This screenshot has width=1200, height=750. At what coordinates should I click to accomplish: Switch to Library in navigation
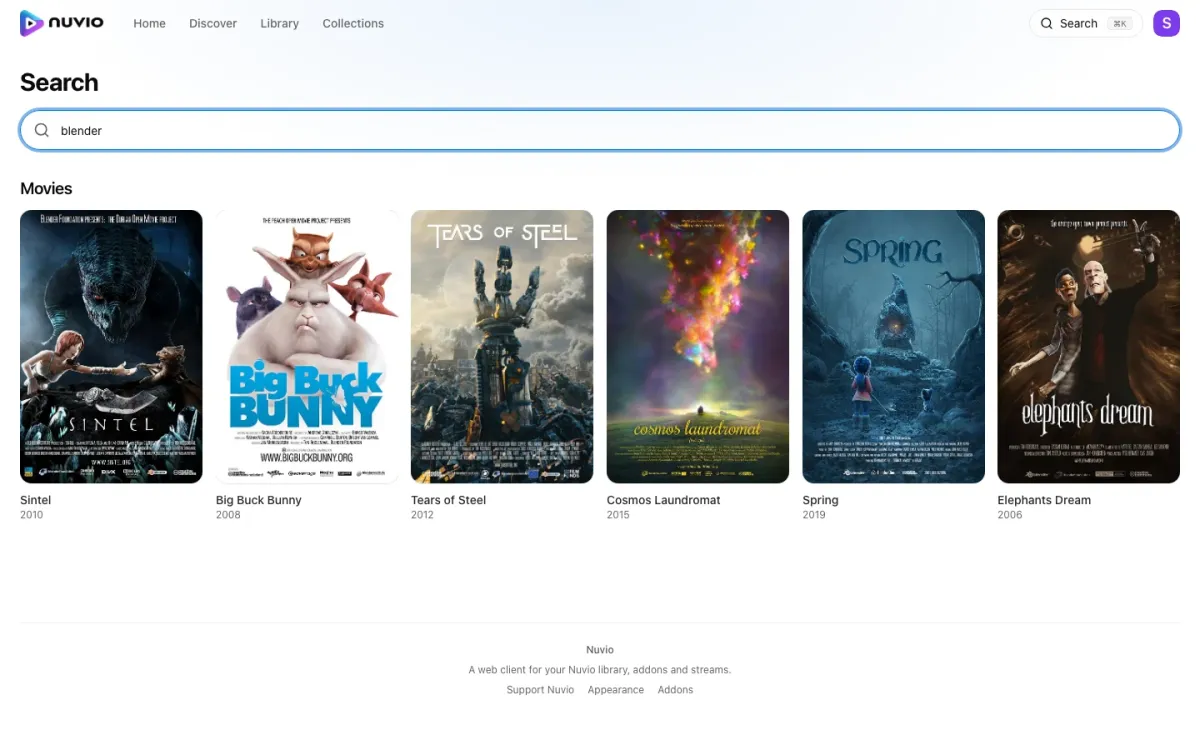tap(279, 23)
